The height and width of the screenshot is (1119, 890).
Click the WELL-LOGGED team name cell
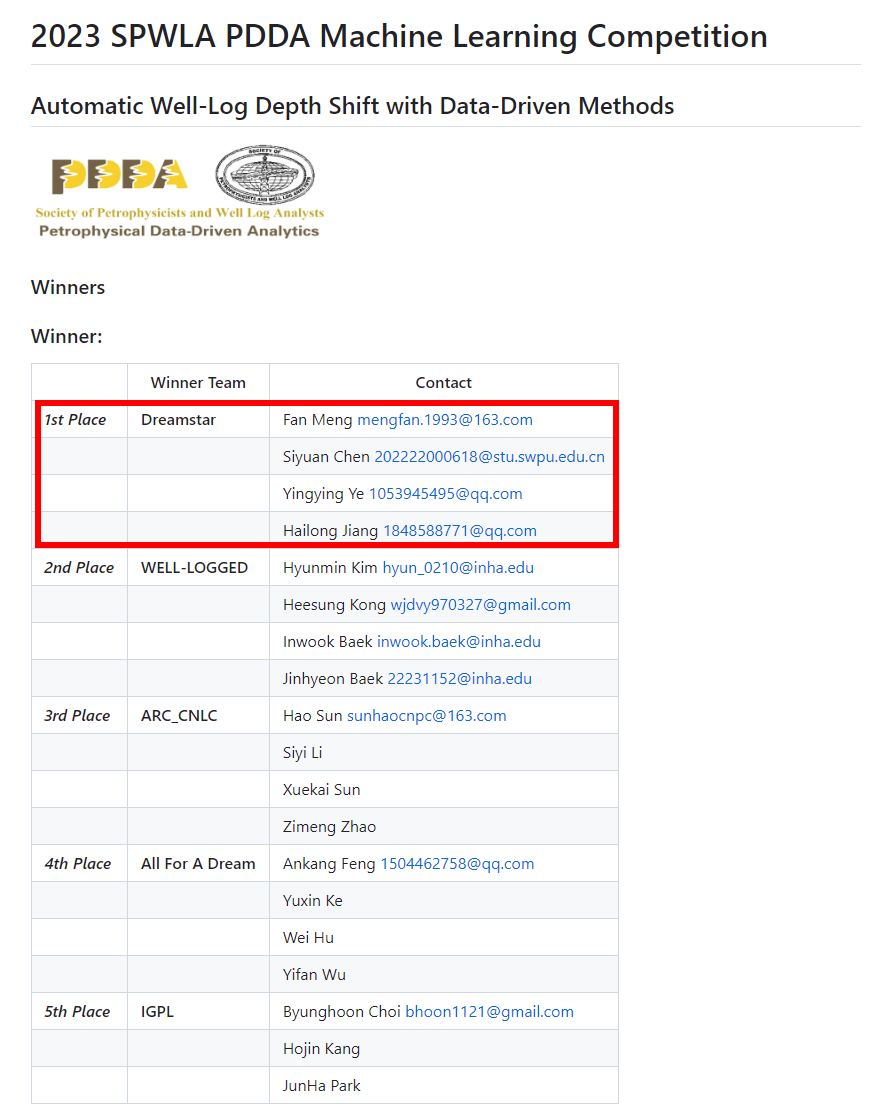point(194,568)
